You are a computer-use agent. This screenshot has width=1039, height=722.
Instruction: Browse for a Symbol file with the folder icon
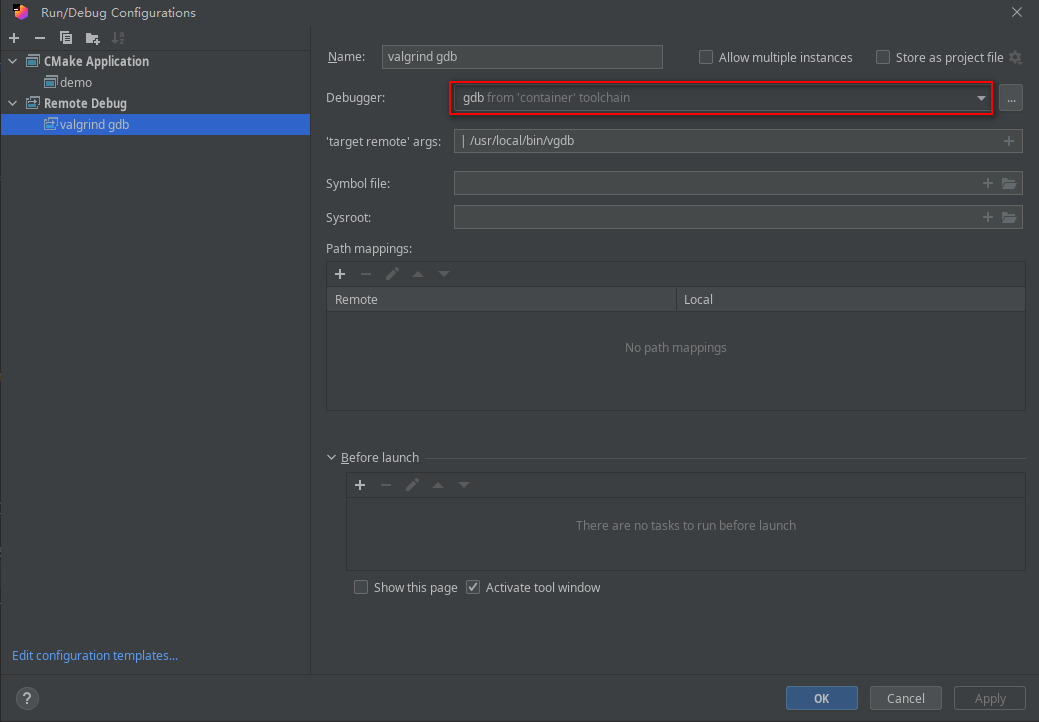tap(1009, 183)
